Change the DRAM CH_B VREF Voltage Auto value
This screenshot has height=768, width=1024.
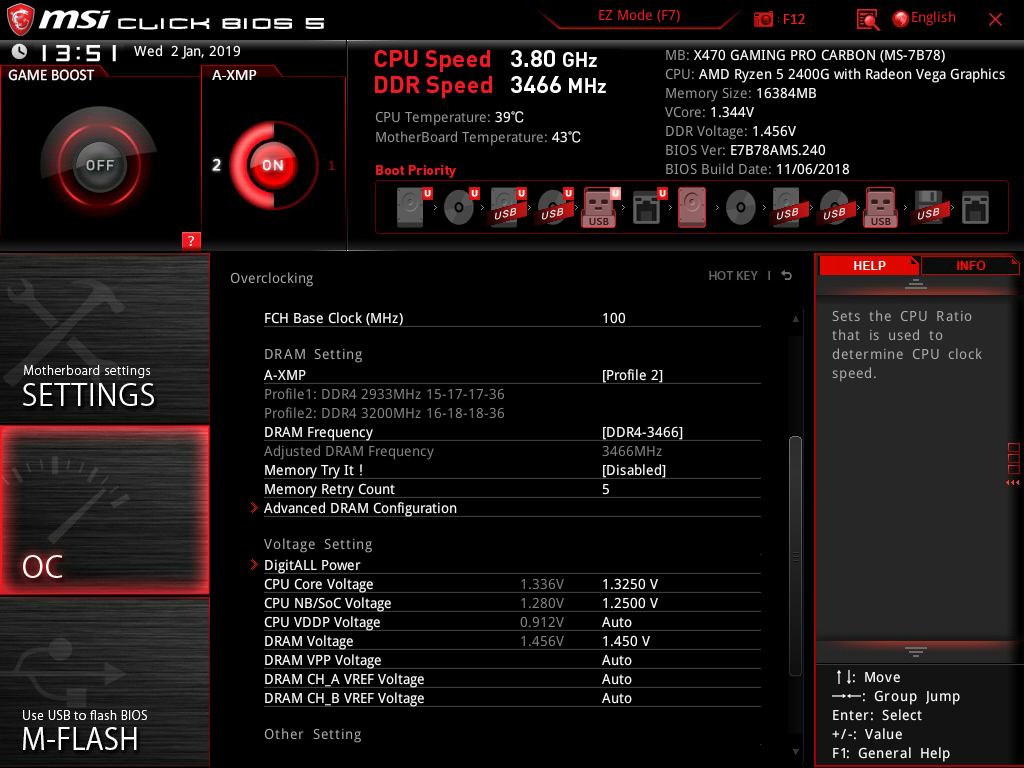click(x=616, y=698)
